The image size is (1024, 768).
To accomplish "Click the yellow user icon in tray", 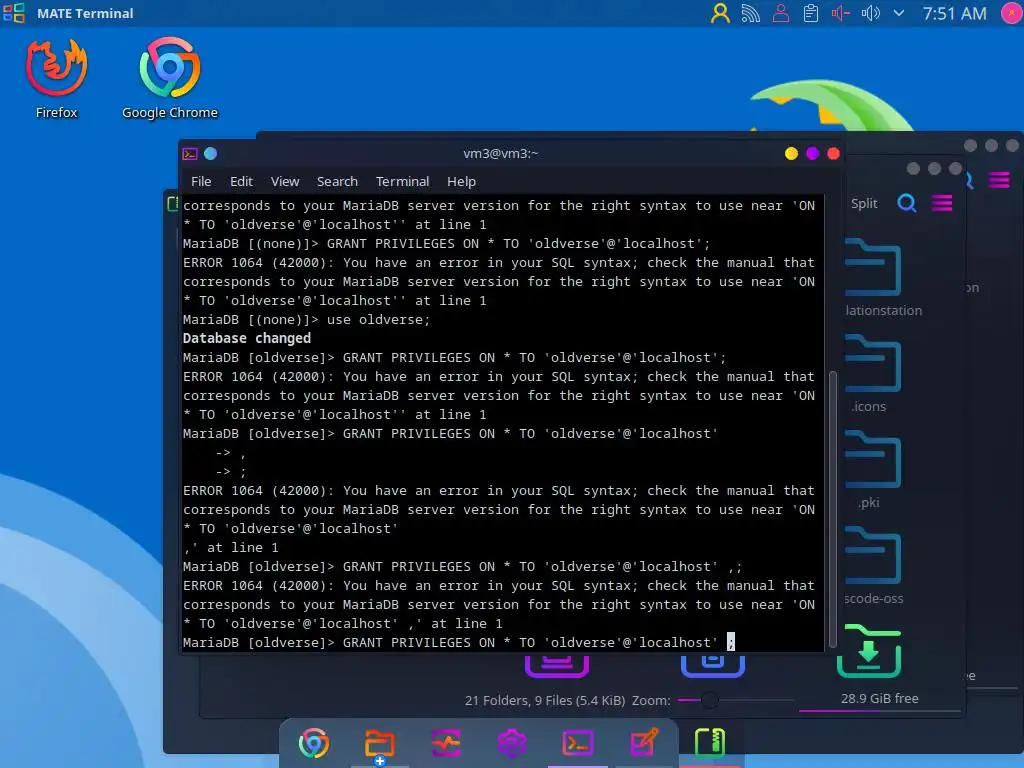I will point(720,13).
